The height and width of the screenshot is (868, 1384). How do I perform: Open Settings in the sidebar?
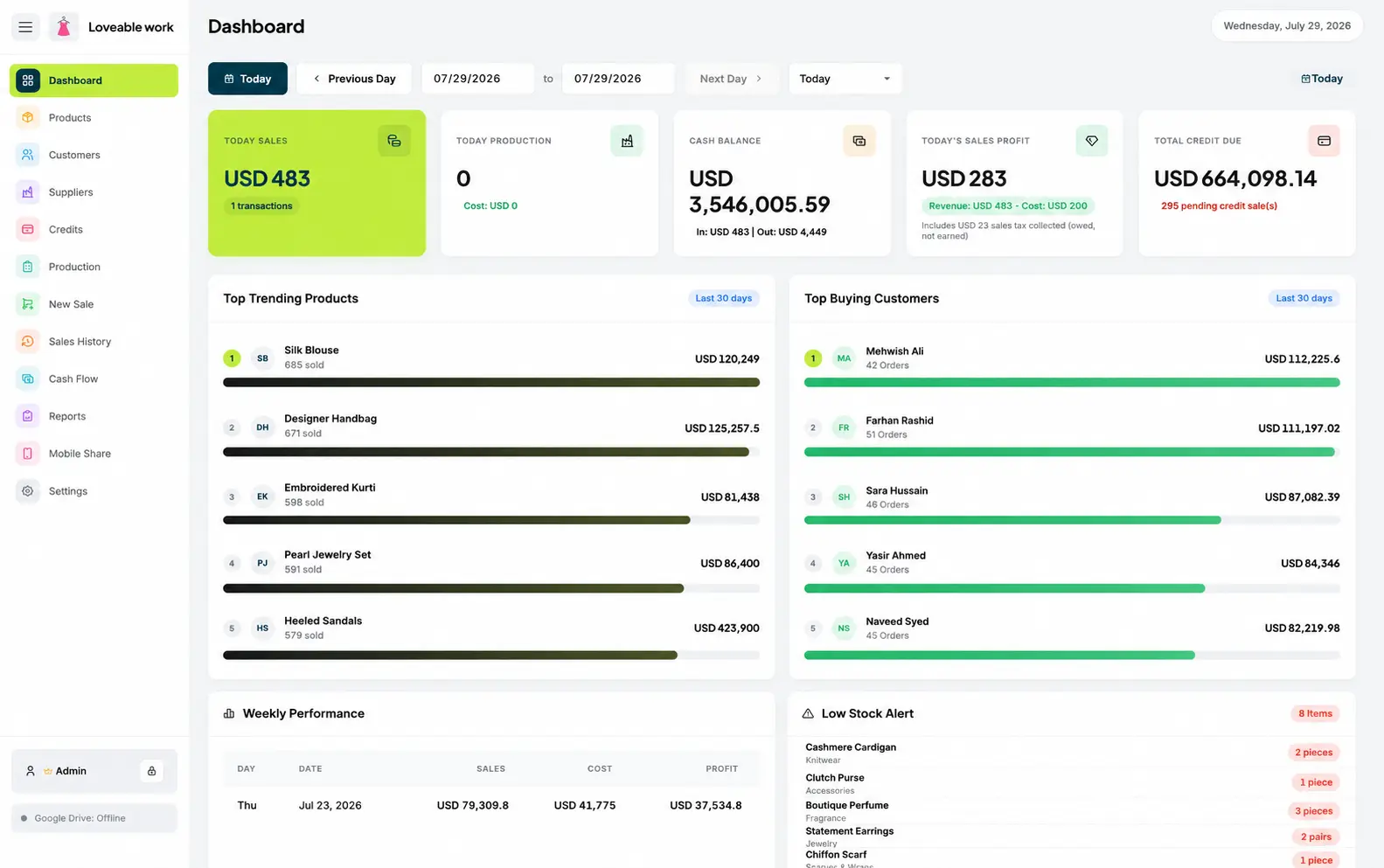[94, 491]
